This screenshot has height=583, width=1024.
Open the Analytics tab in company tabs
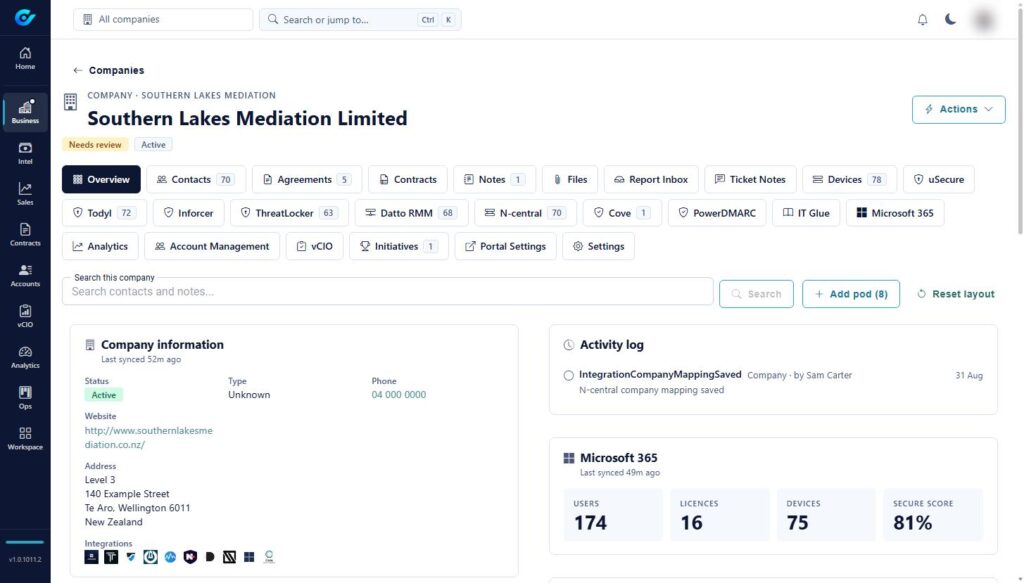pos(100,246)
